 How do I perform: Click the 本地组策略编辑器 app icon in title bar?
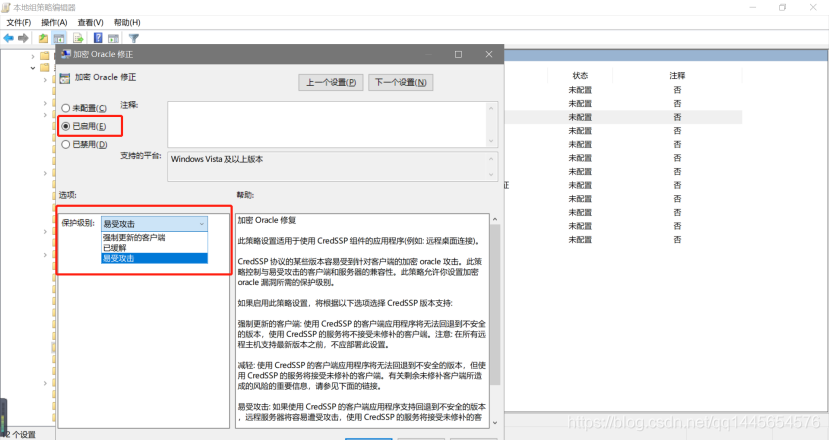click(6, 7)
